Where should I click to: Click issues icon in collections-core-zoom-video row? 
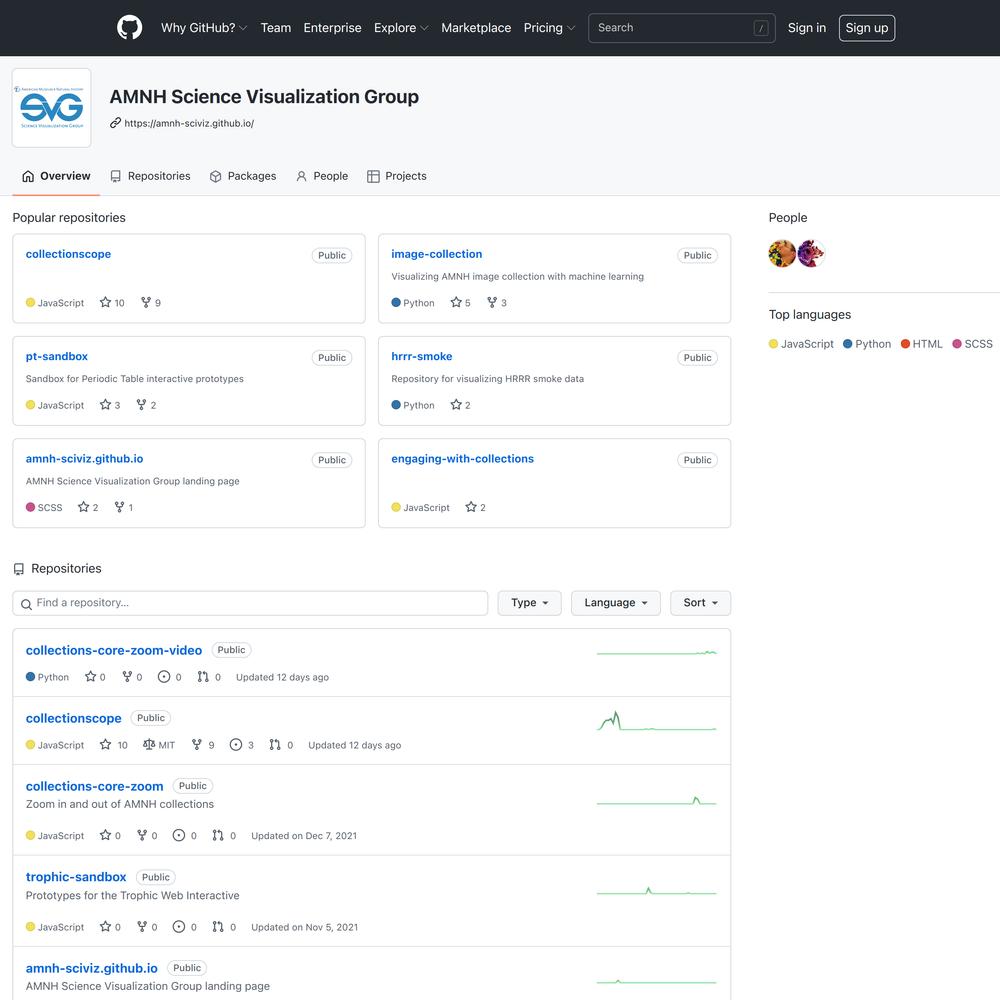(164, 677)
